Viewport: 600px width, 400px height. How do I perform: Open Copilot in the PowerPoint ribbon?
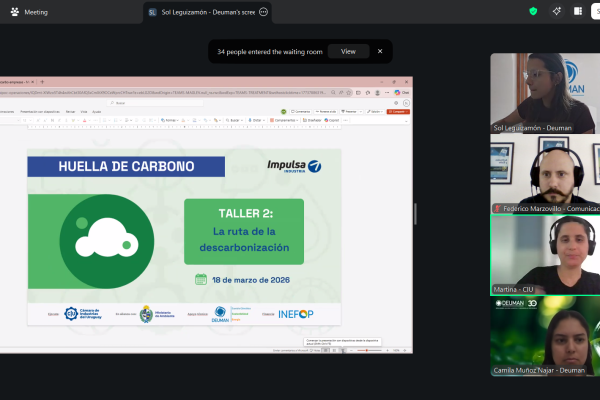pos(332,120)
